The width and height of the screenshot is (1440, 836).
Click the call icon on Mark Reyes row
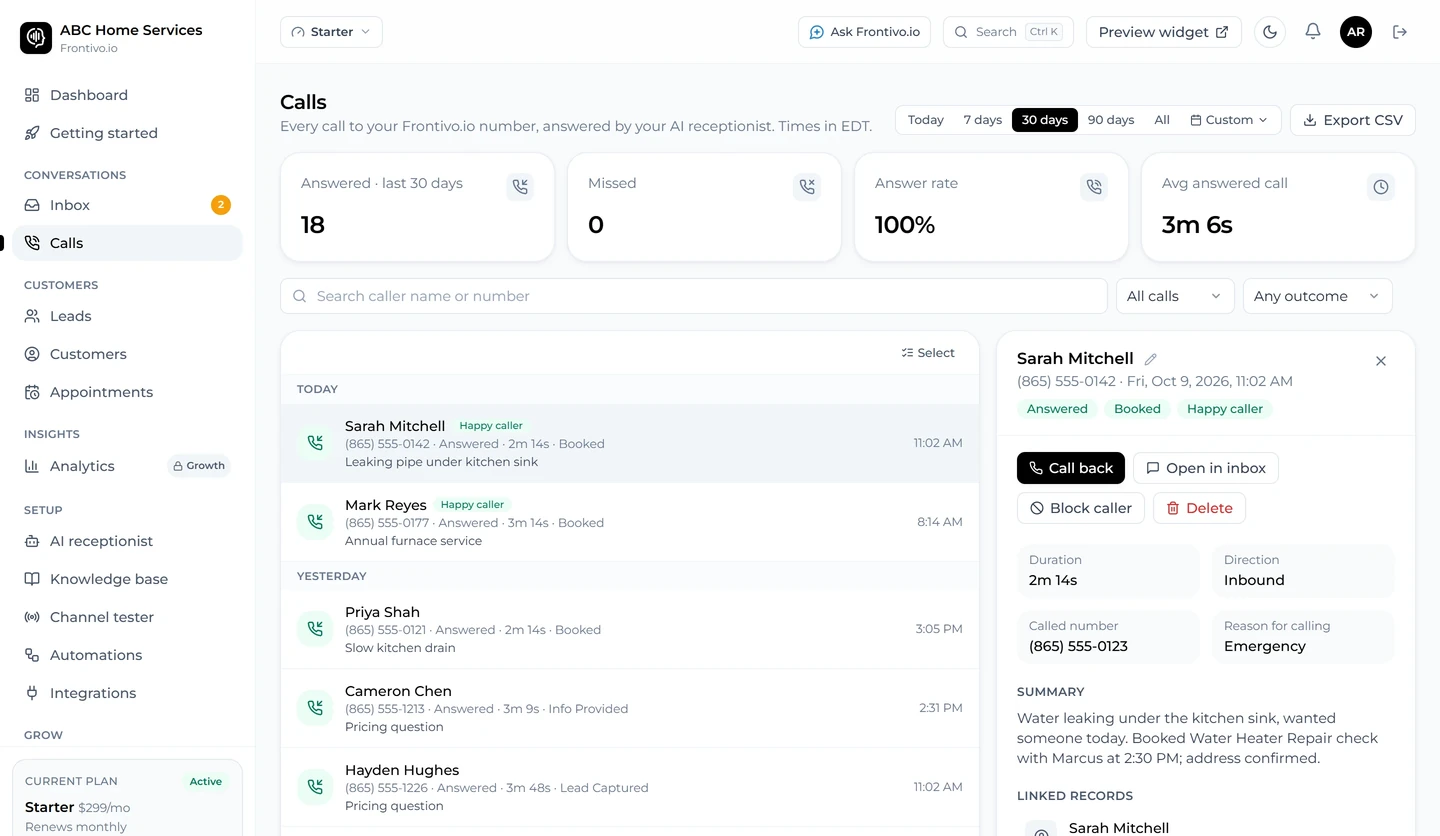click(x=315, y=522)
